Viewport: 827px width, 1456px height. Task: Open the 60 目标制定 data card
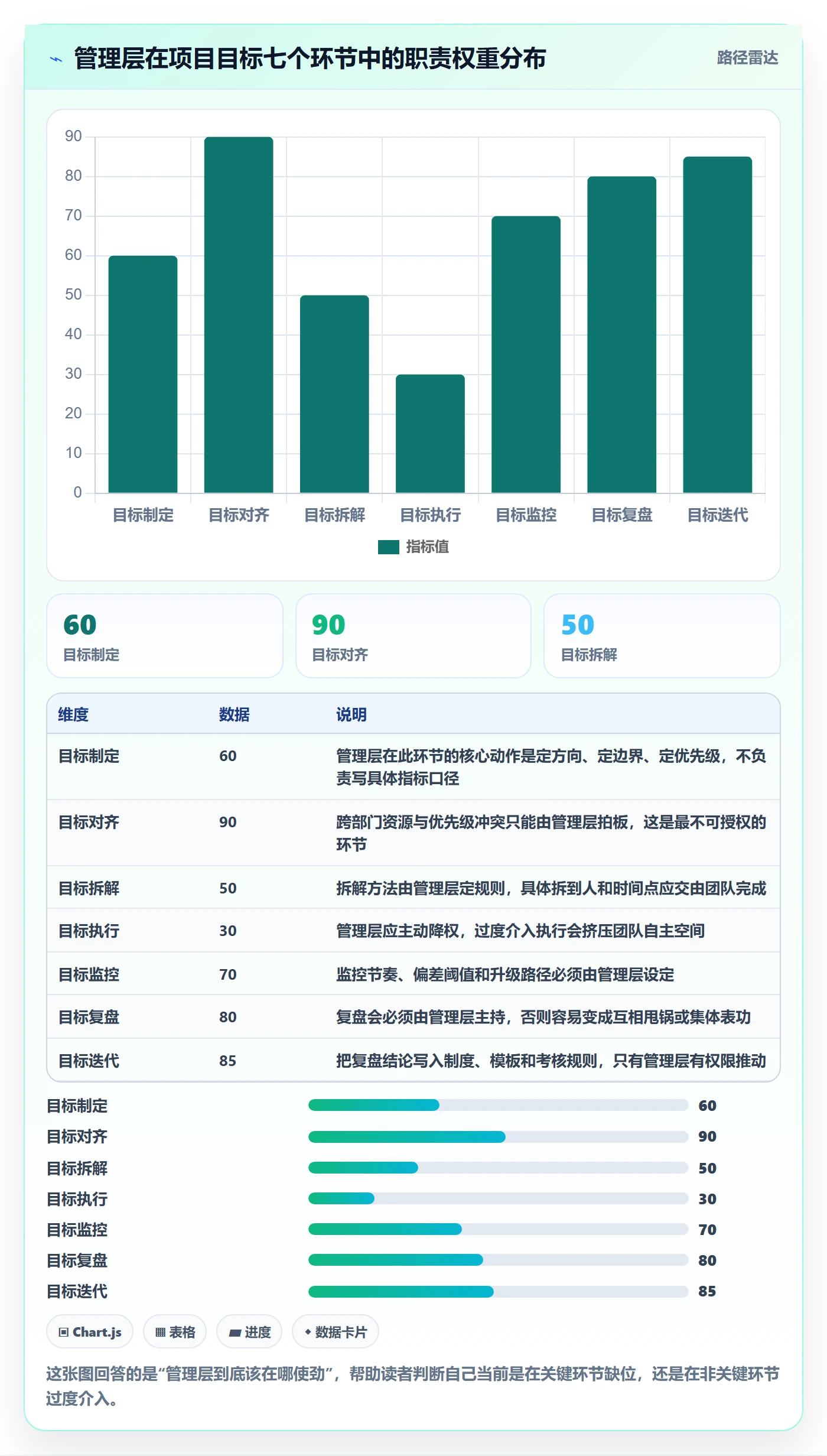coord(165,636)
